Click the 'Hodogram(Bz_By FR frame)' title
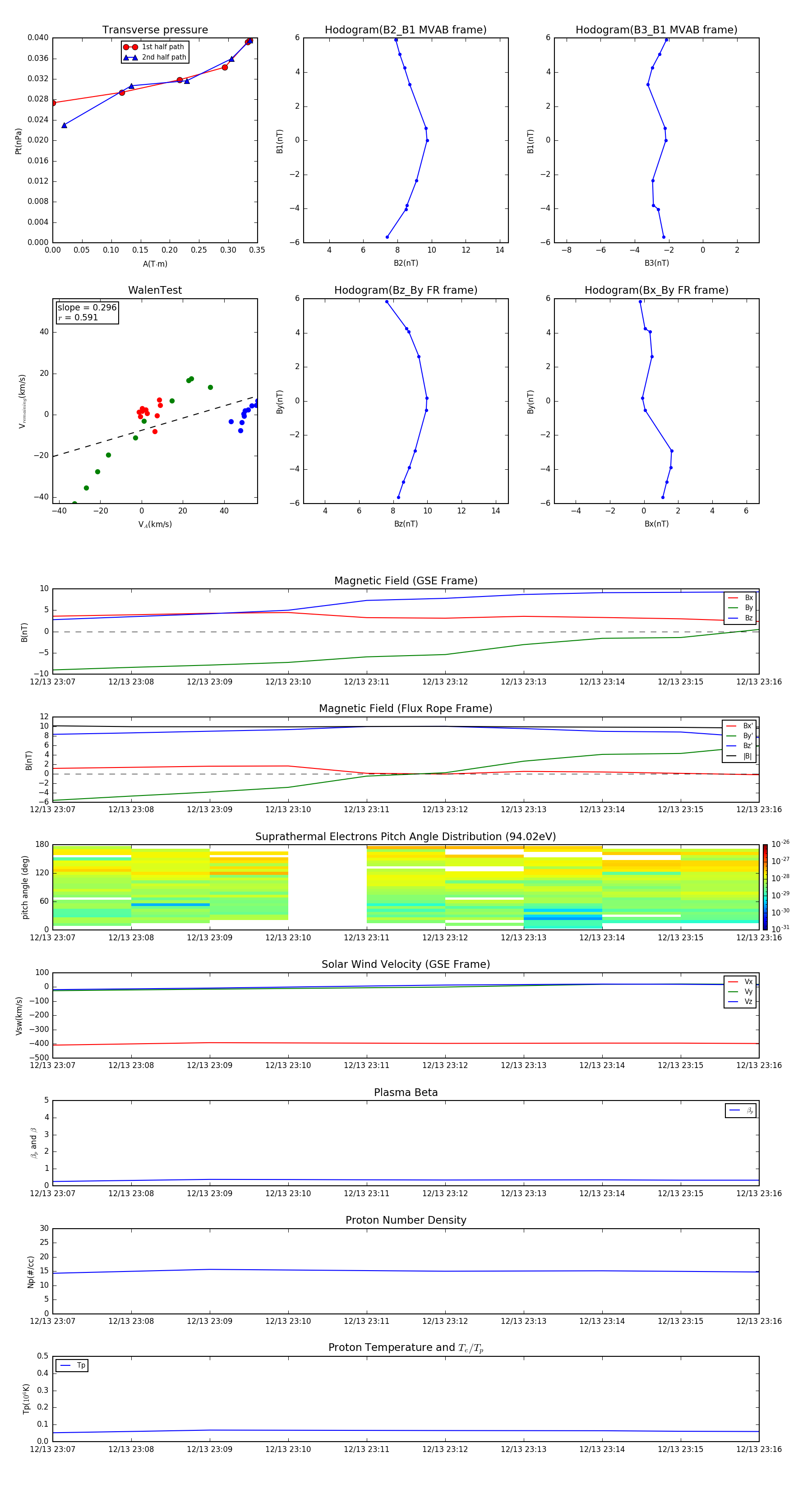The width and height of the screenshot is (812, 1489). [x=406, y=290]
